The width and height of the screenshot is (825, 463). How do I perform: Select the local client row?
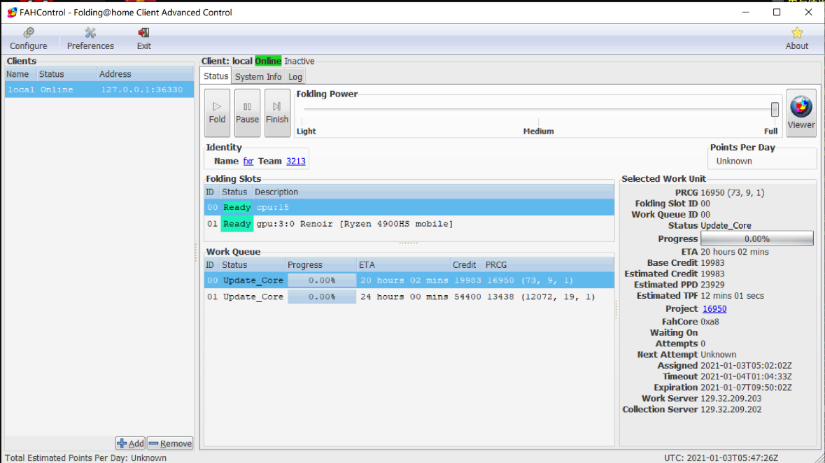tap(99, 89)
